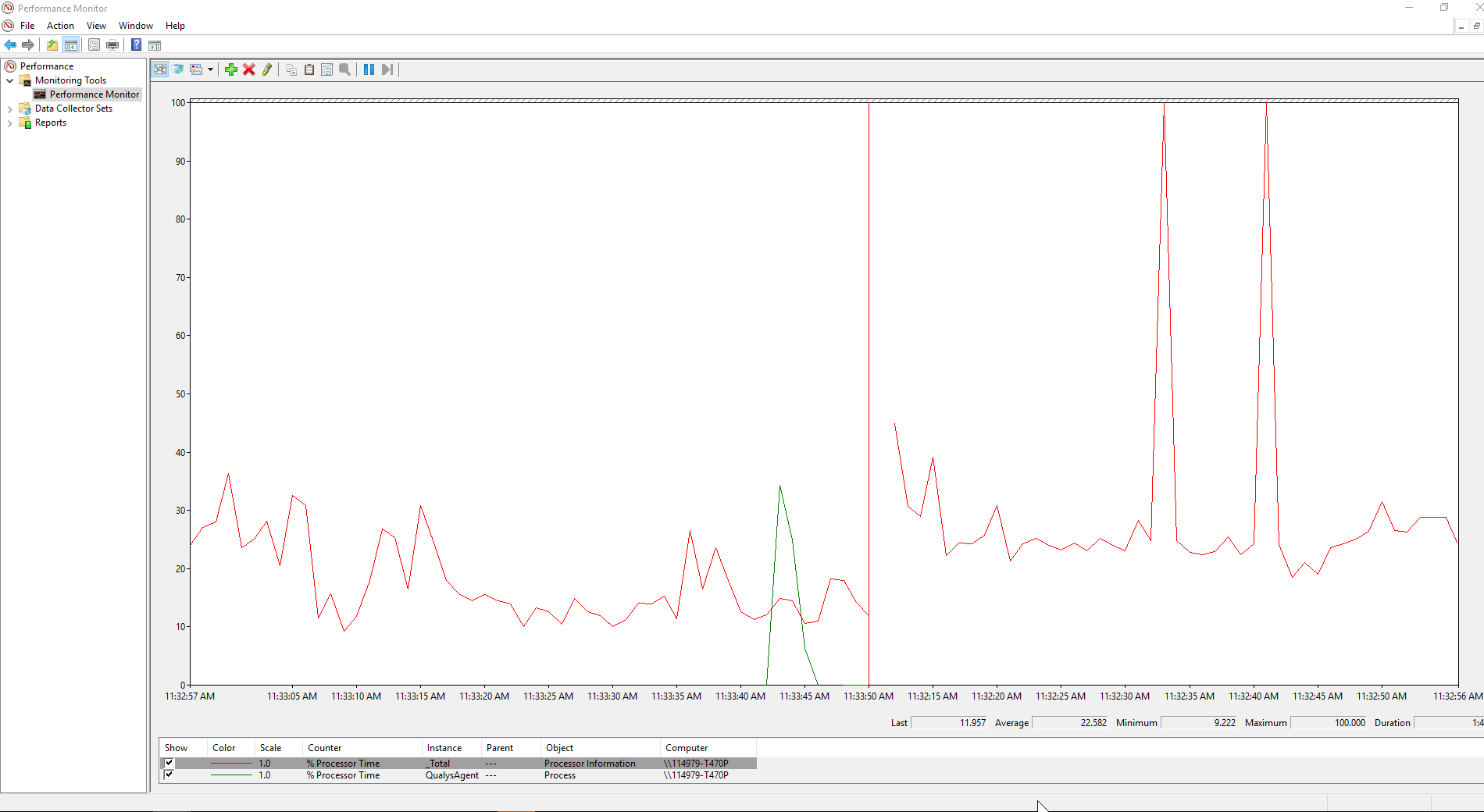
Task: Open the Change graph type dropdown arrow
Action: pos(210,69)
